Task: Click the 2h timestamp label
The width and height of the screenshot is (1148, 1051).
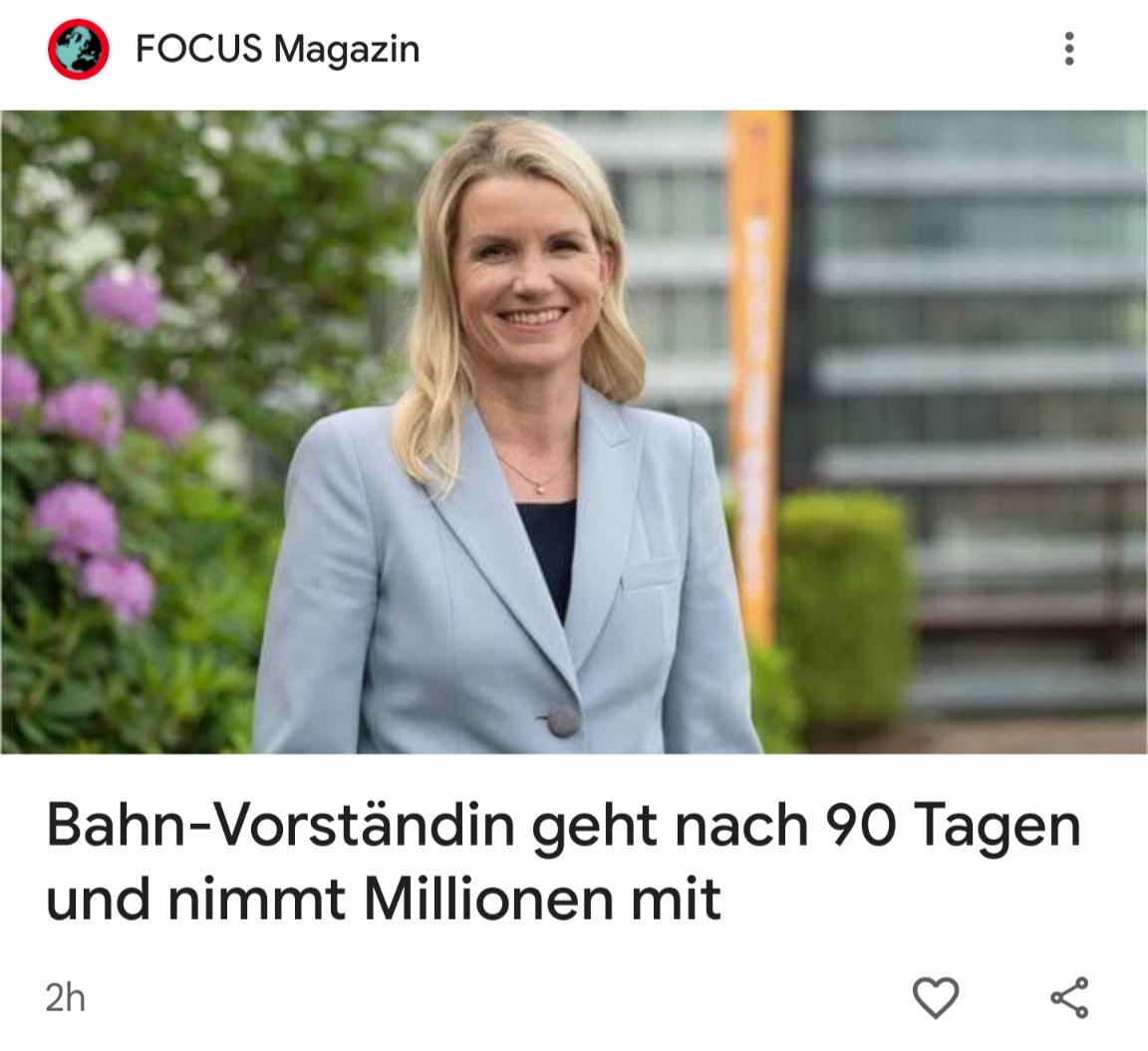Action: pos(65,997)
